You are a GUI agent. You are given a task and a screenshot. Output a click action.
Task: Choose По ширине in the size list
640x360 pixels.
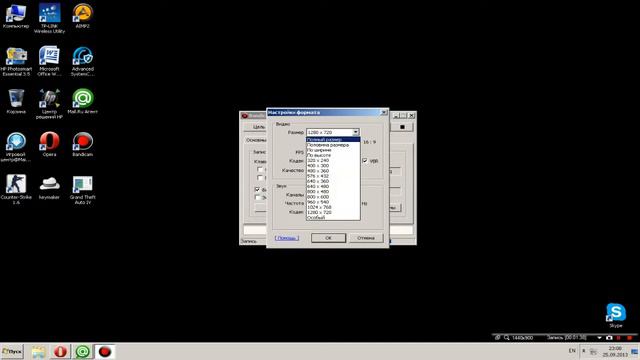tap(333, 150)
